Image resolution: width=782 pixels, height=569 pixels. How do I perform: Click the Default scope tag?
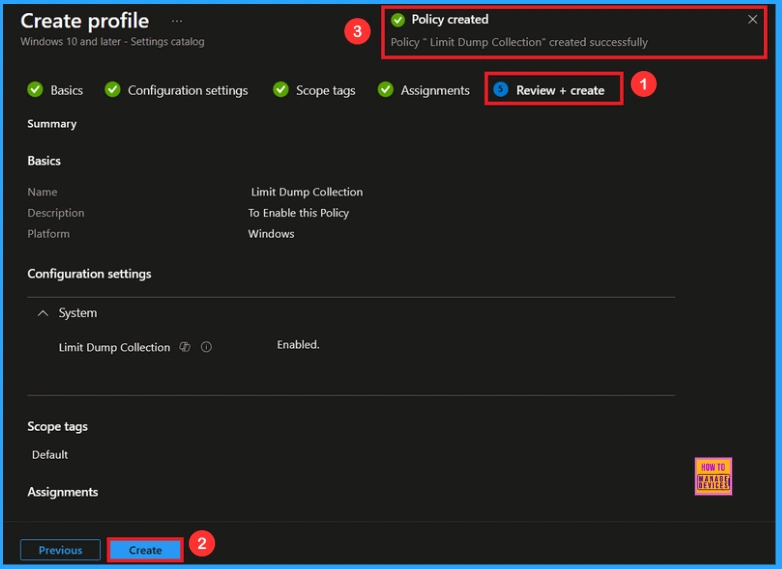[50, 455]
